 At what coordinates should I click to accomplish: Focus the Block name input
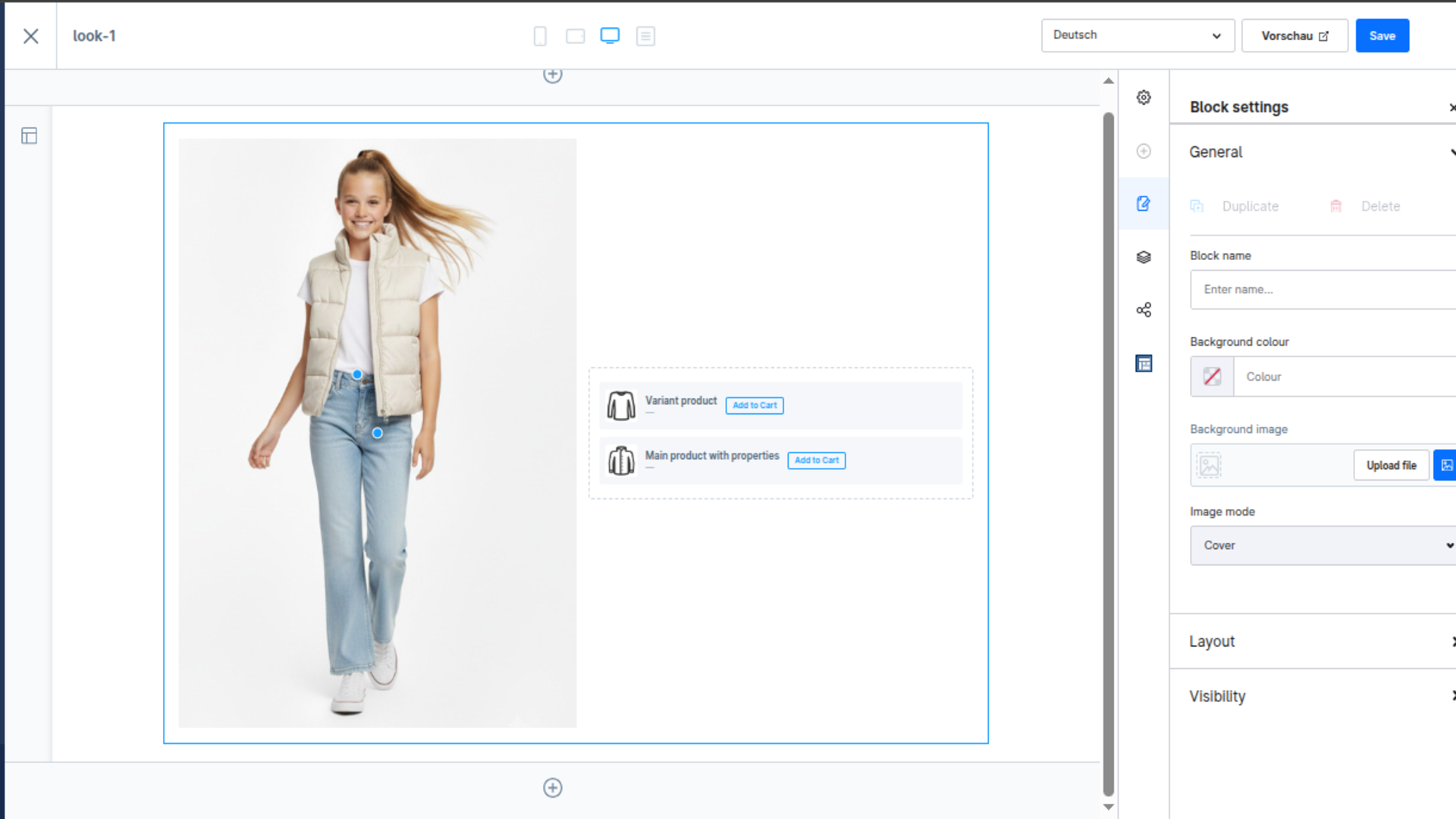click(1323, 290)
